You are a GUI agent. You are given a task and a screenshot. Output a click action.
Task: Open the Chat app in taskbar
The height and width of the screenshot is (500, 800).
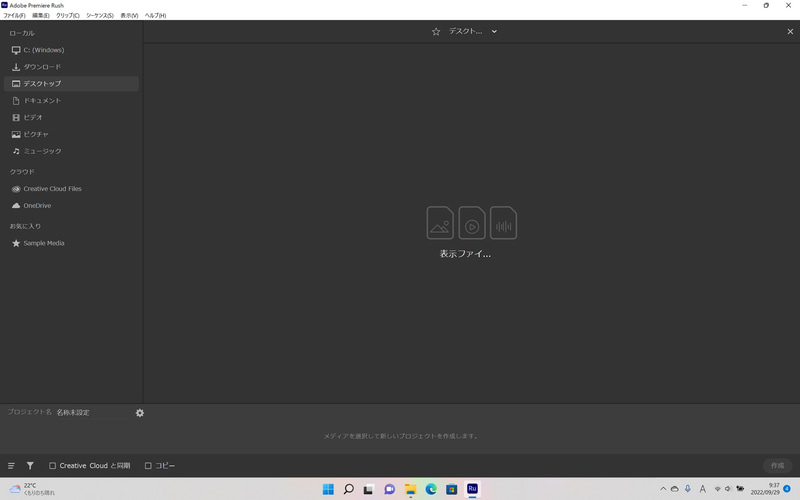point(389,489)
